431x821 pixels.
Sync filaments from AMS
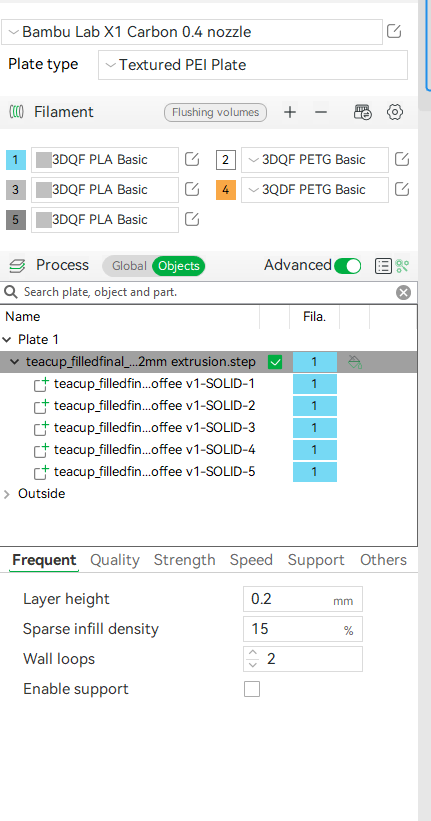363,112
